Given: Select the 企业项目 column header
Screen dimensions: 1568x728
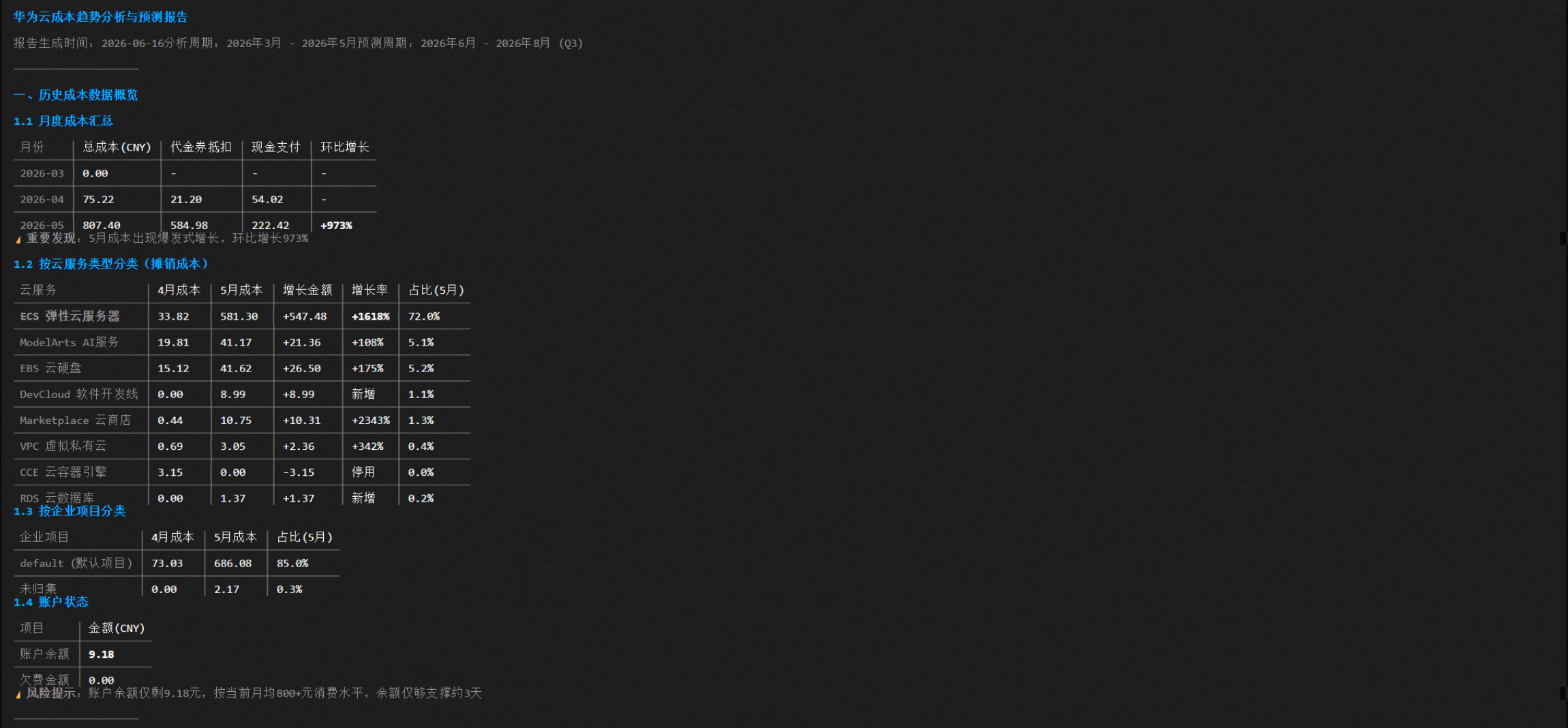Looking at the screenshot, I should tap(44, 537).
